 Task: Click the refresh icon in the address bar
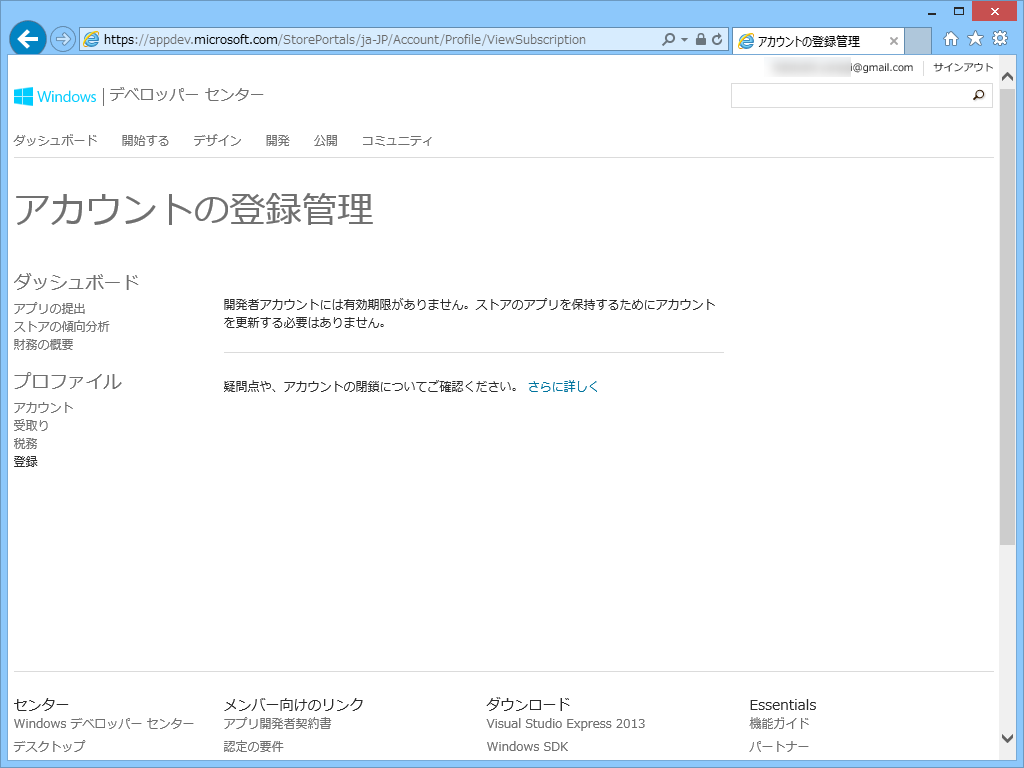pyautogui.click(x=718, y=39)
